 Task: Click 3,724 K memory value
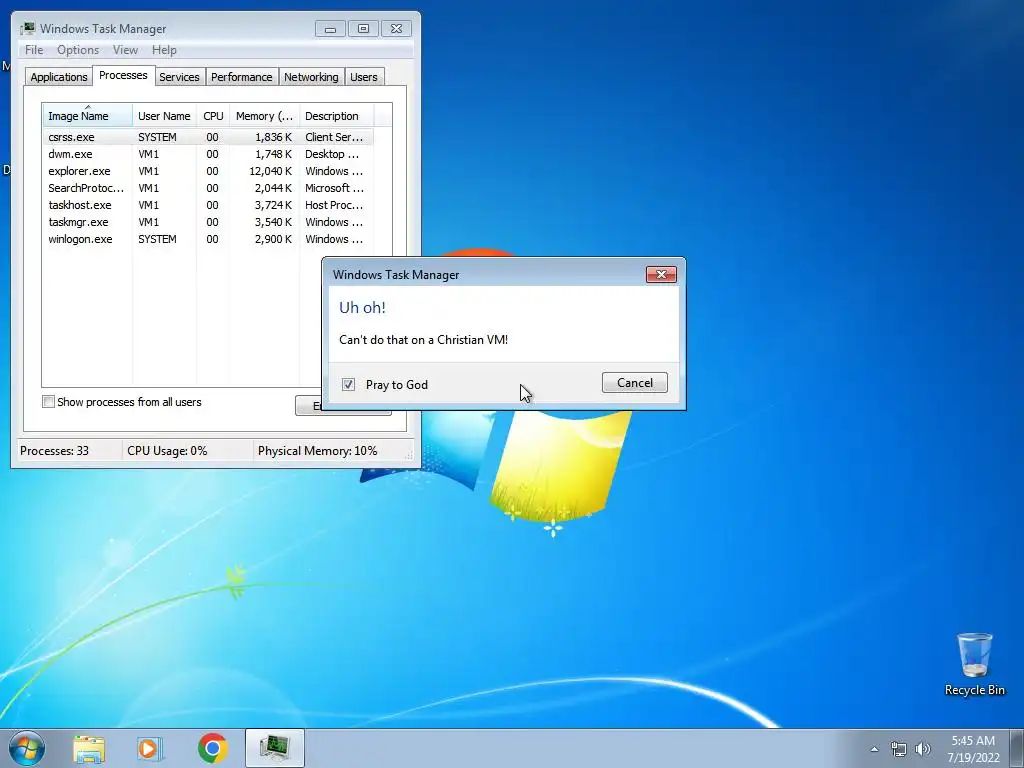(273, 205)
